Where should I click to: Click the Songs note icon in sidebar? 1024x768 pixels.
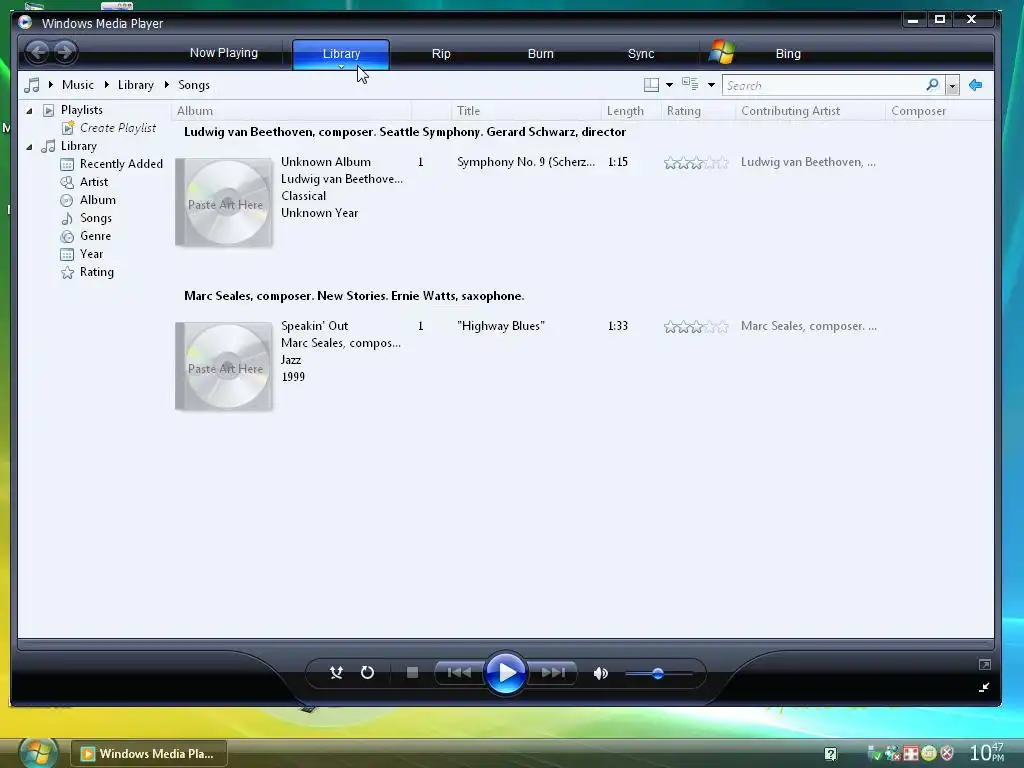tap(67, 218)
